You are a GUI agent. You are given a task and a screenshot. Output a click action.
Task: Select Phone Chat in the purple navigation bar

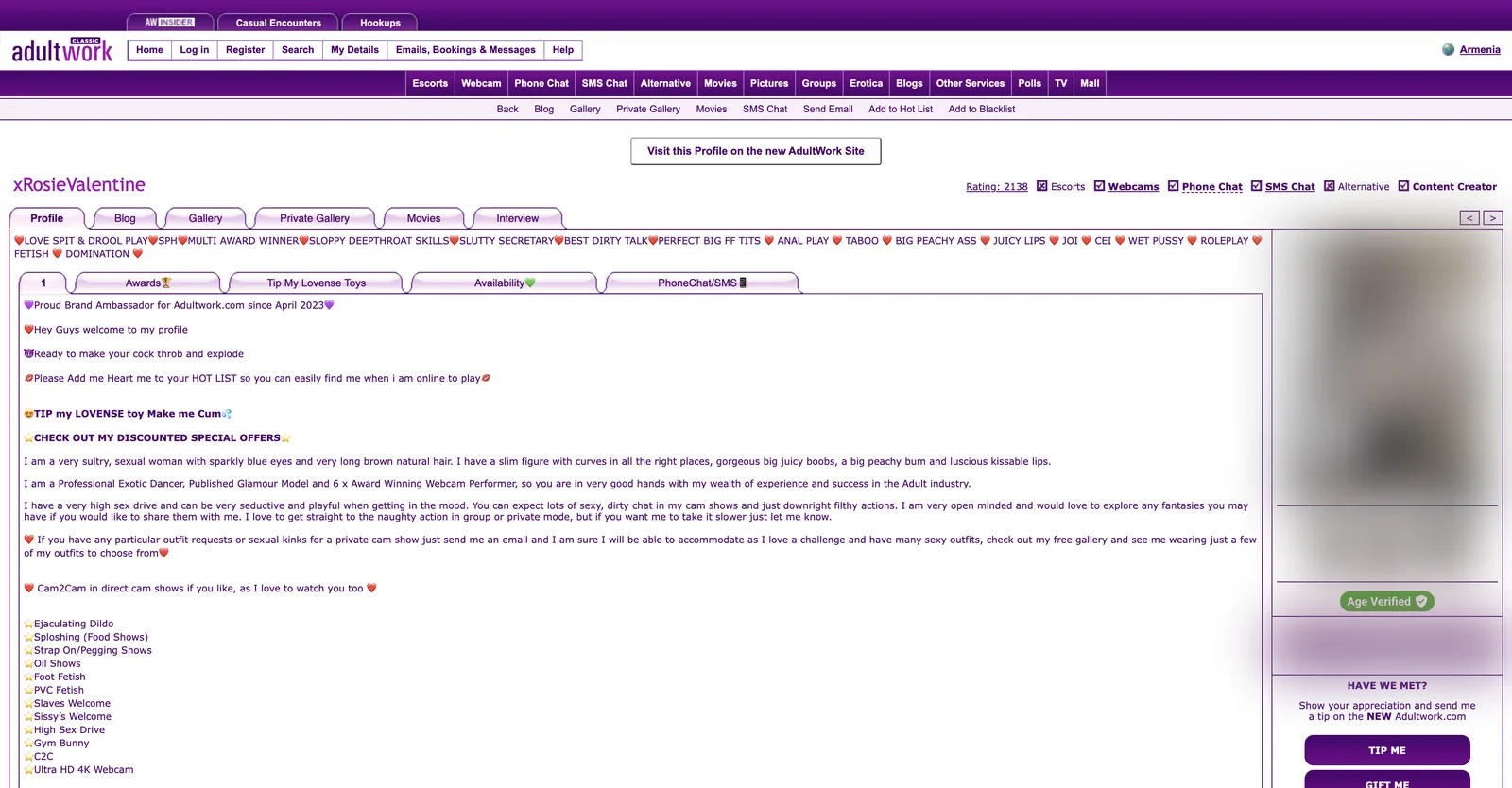tap(541, 83)
